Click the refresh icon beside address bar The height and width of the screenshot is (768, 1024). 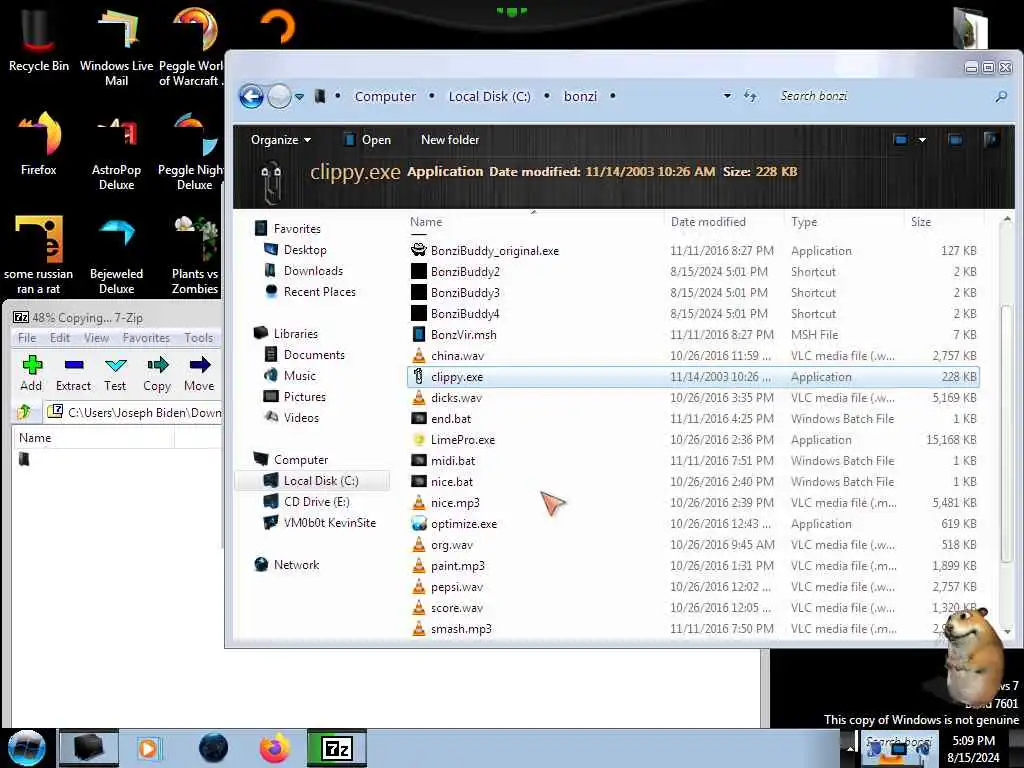pyautogui.click(x=750, y=97)
